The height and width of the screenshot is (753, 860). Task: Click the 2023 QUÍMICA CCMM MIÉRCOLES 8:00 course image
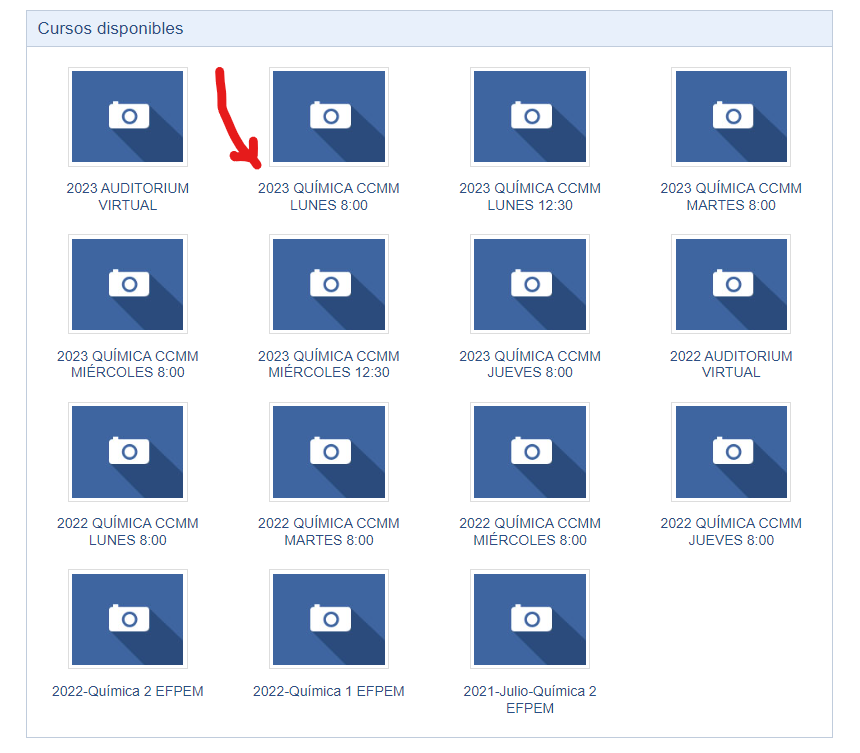(x=128, y=284)
